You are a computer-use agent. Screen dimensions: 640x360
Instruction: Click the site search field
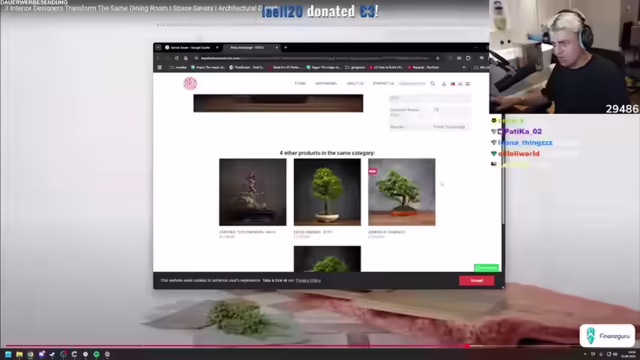pos(412,84)
